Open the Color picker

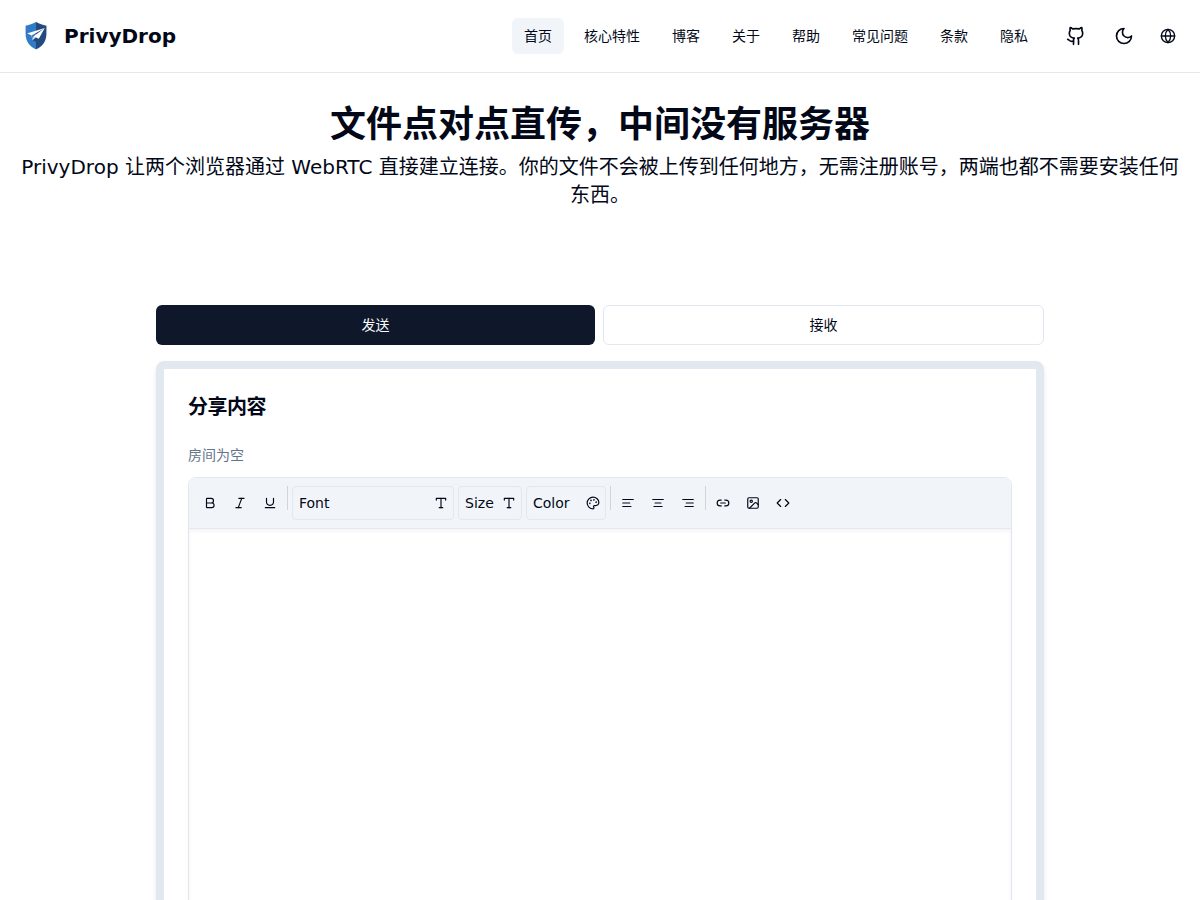[566, 503]
